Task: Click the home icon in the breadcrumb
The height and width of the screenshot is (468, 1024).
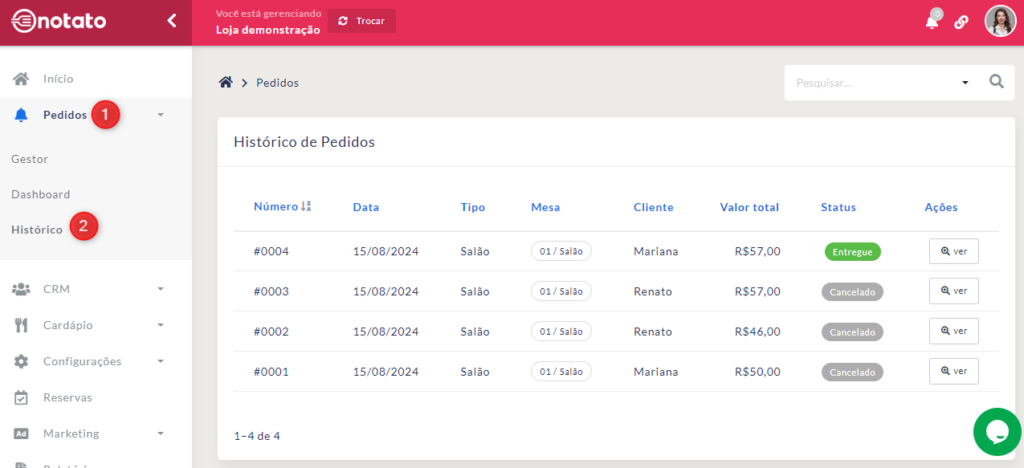Action: point(226,82)
